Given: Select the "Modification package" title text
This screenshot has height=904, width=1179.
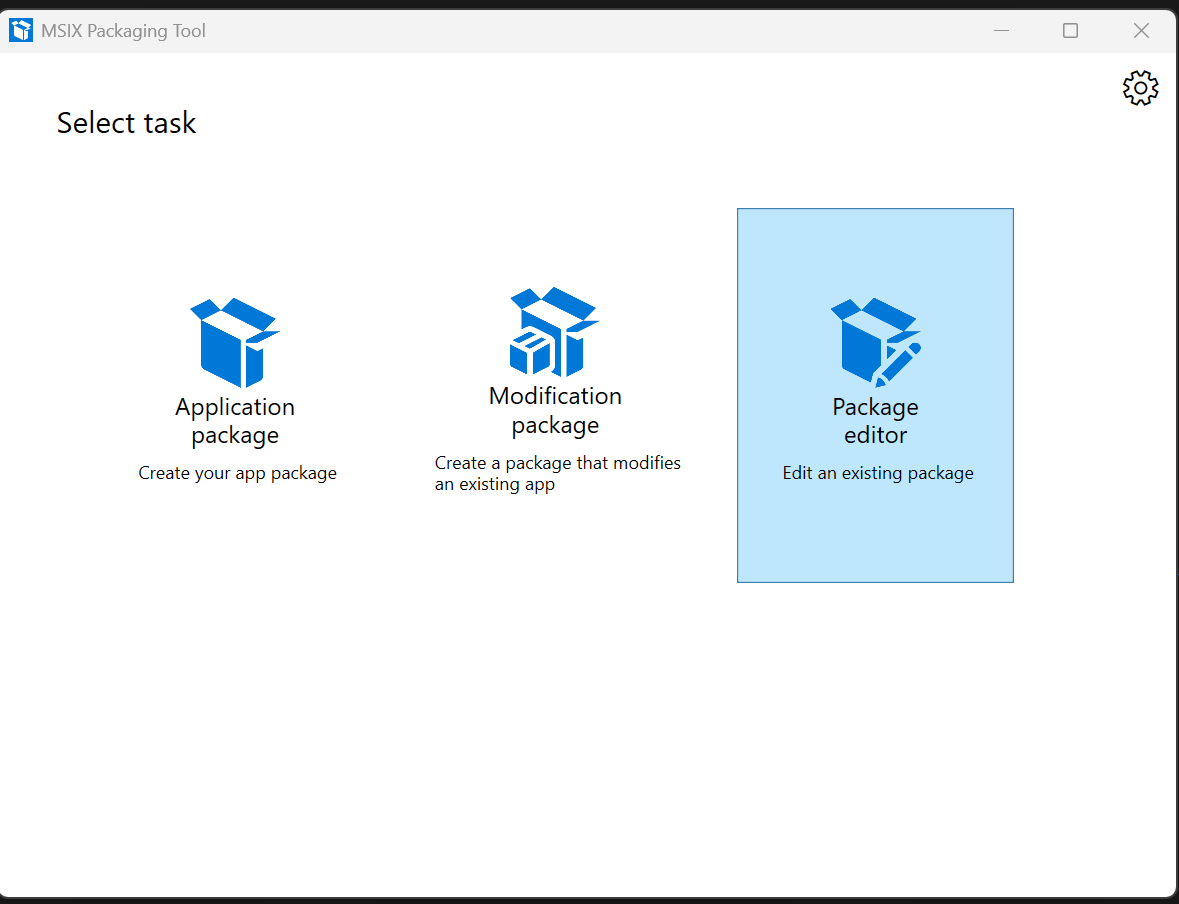Looking at the screenshot, I should coord(556,410).
